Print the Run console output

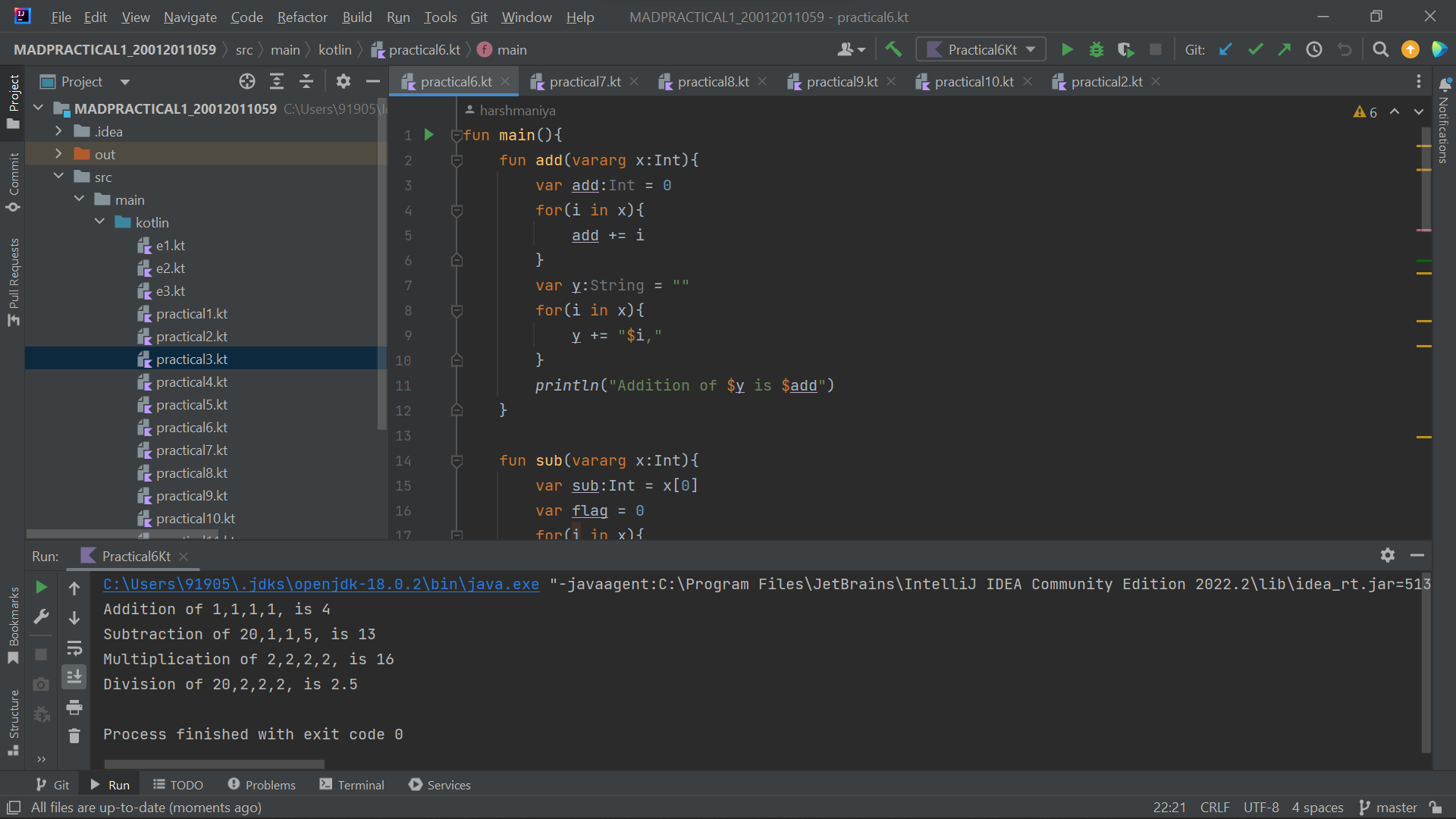click(x=74, y=708)
